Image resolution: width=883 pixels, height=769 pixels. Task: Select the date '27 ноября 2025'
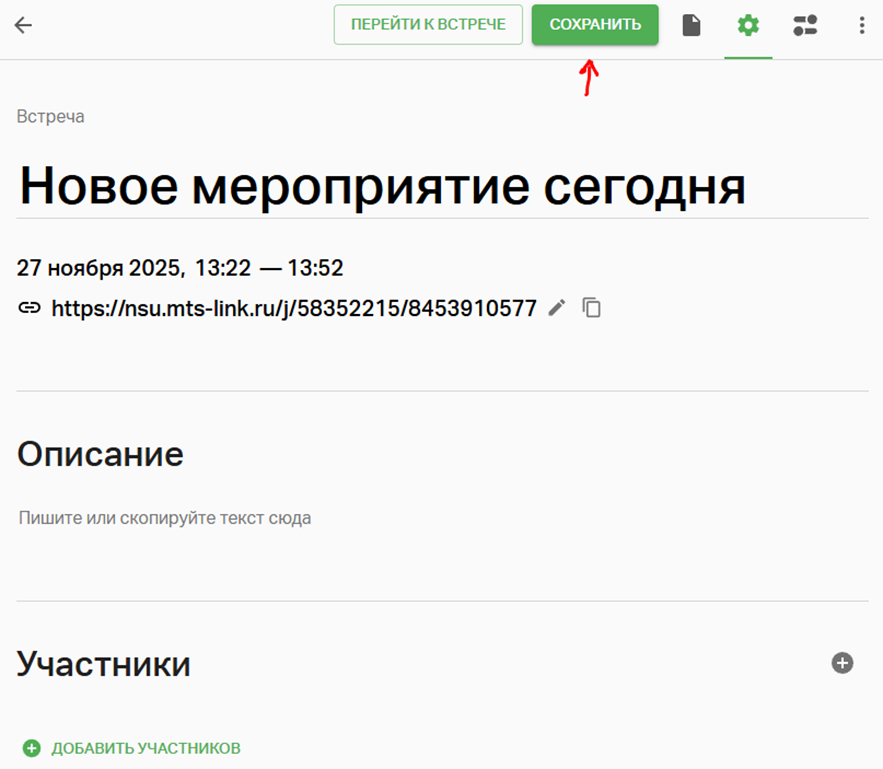point(98,268)
